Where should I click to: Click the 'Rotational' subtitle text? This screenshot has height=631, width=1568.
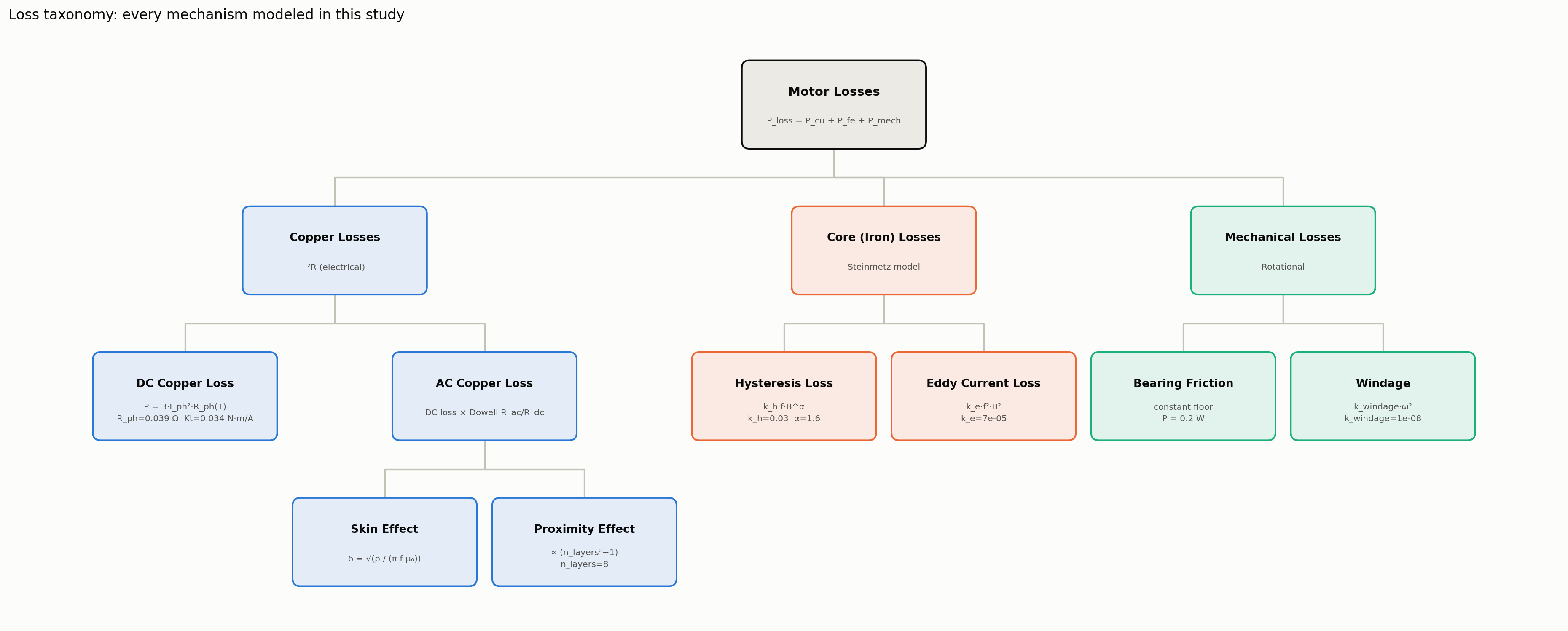click(1283, 267)
